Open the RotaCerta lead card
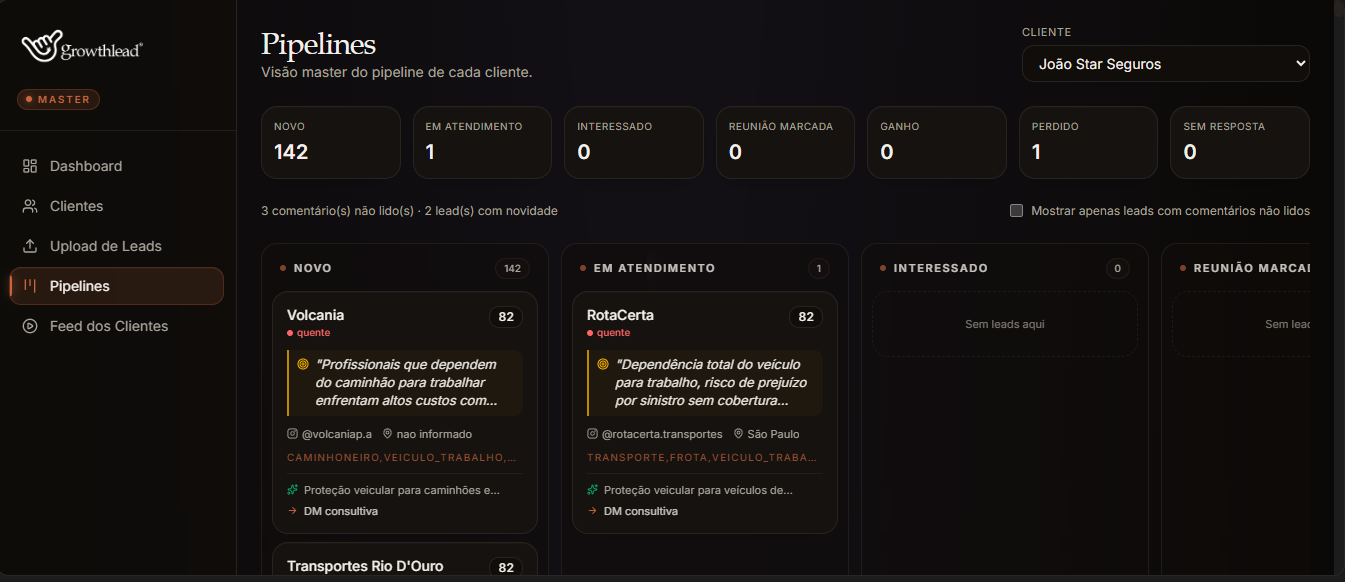The width and height of the screenshot is (1345, 582). 705,413
